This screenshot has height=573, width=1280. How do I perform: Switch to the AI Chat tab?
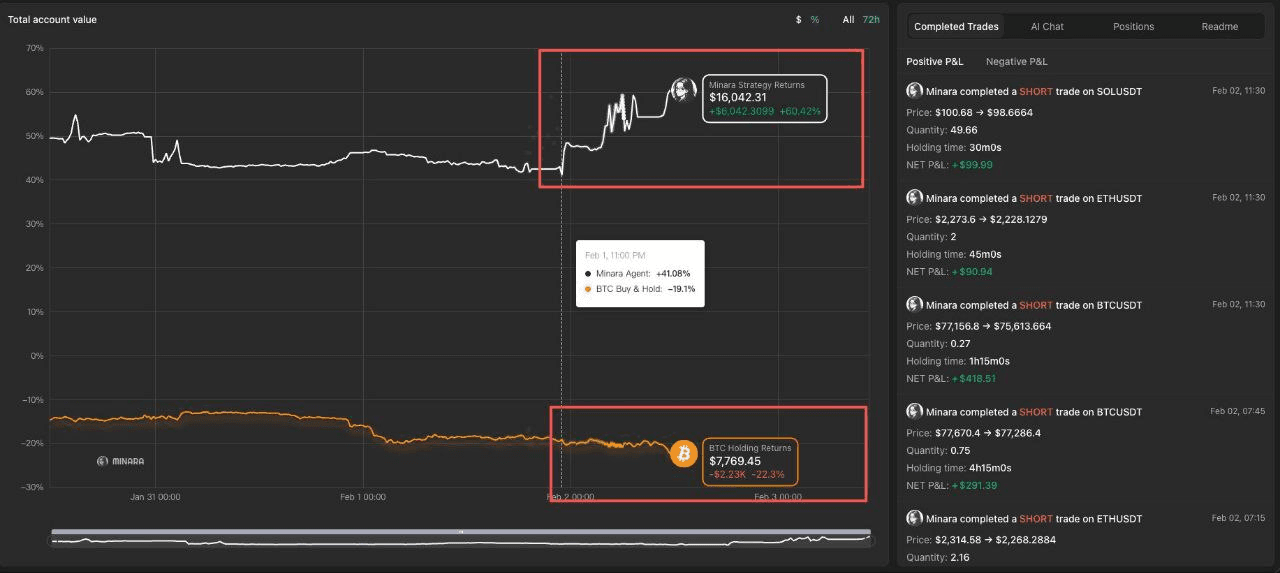[x=1047, y=27]
